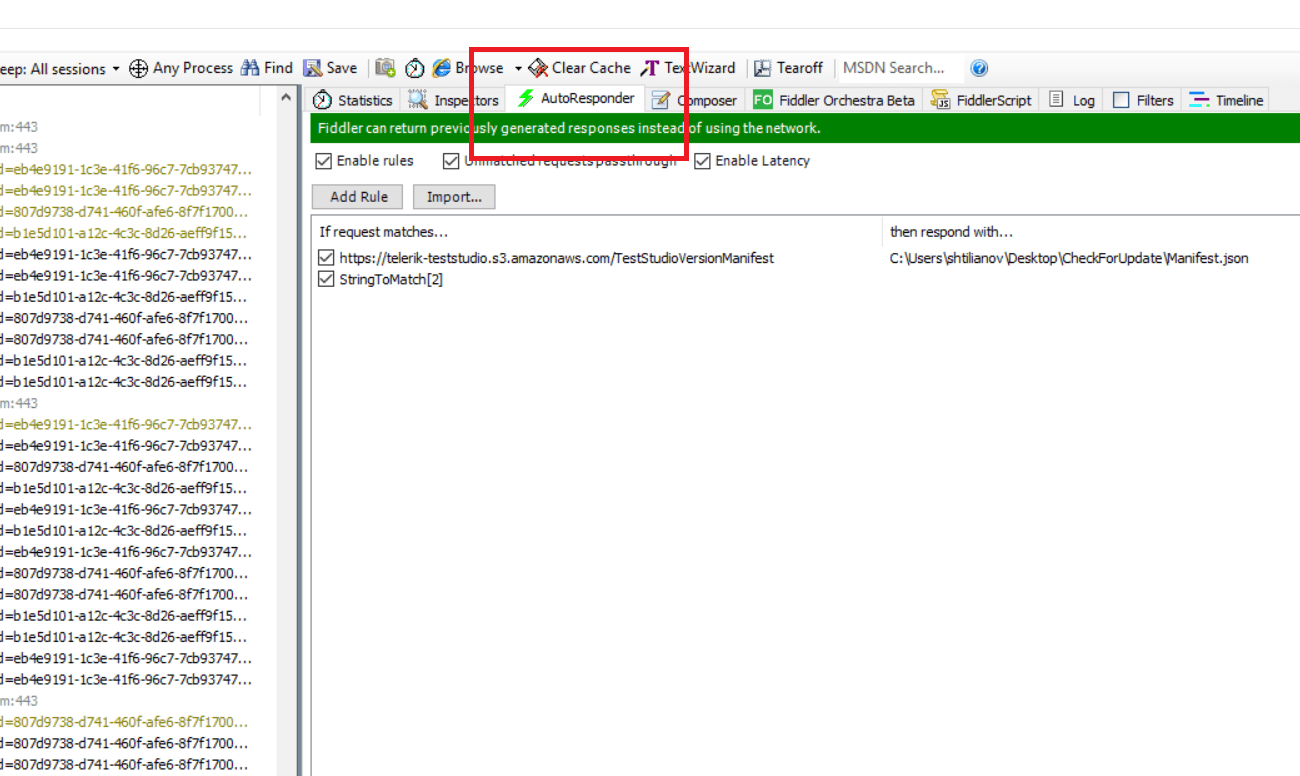The height and width of the screenshot is (776, 1300).
Task: Switch to the FiddlerScript tab
Action: pos(981,100)
